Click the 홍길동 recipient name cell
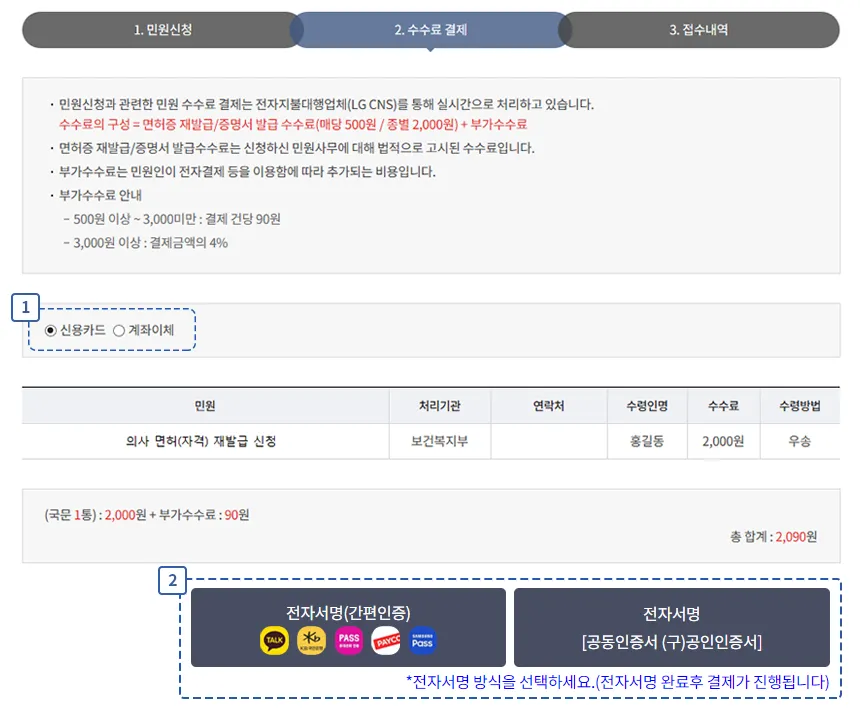860x719 pixels. pyautogui.click(x=647, y=441)
